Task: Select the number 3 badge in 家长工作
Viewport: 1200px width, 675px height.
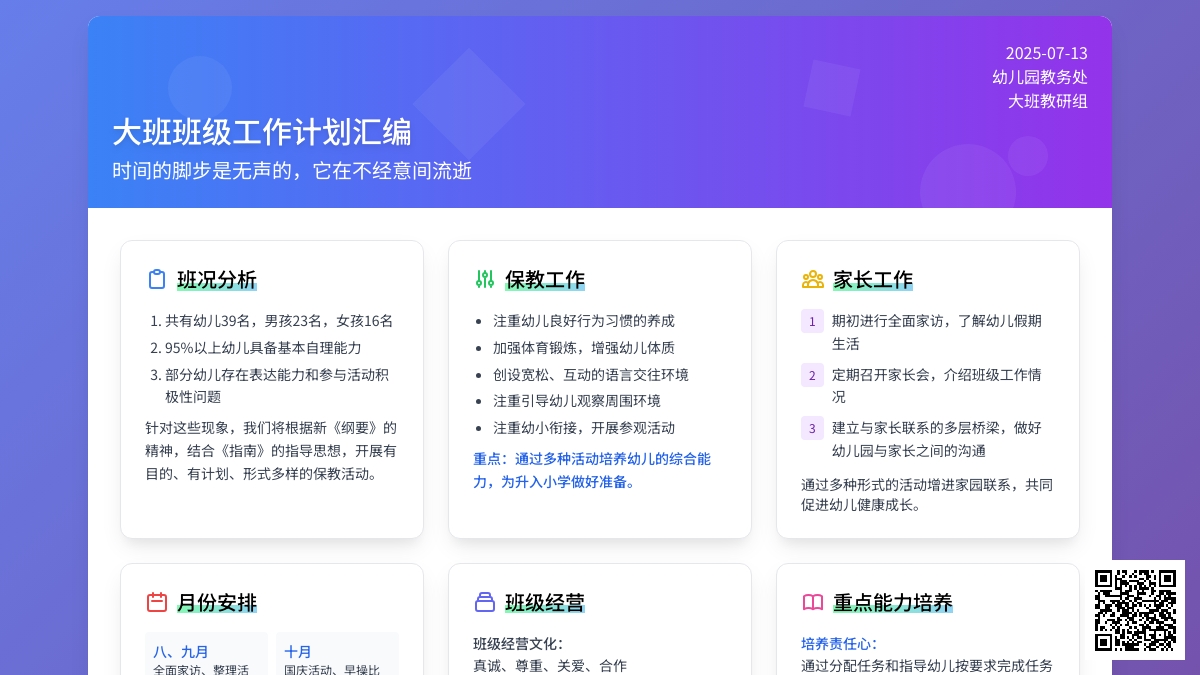Action: (x=812, y=429)
